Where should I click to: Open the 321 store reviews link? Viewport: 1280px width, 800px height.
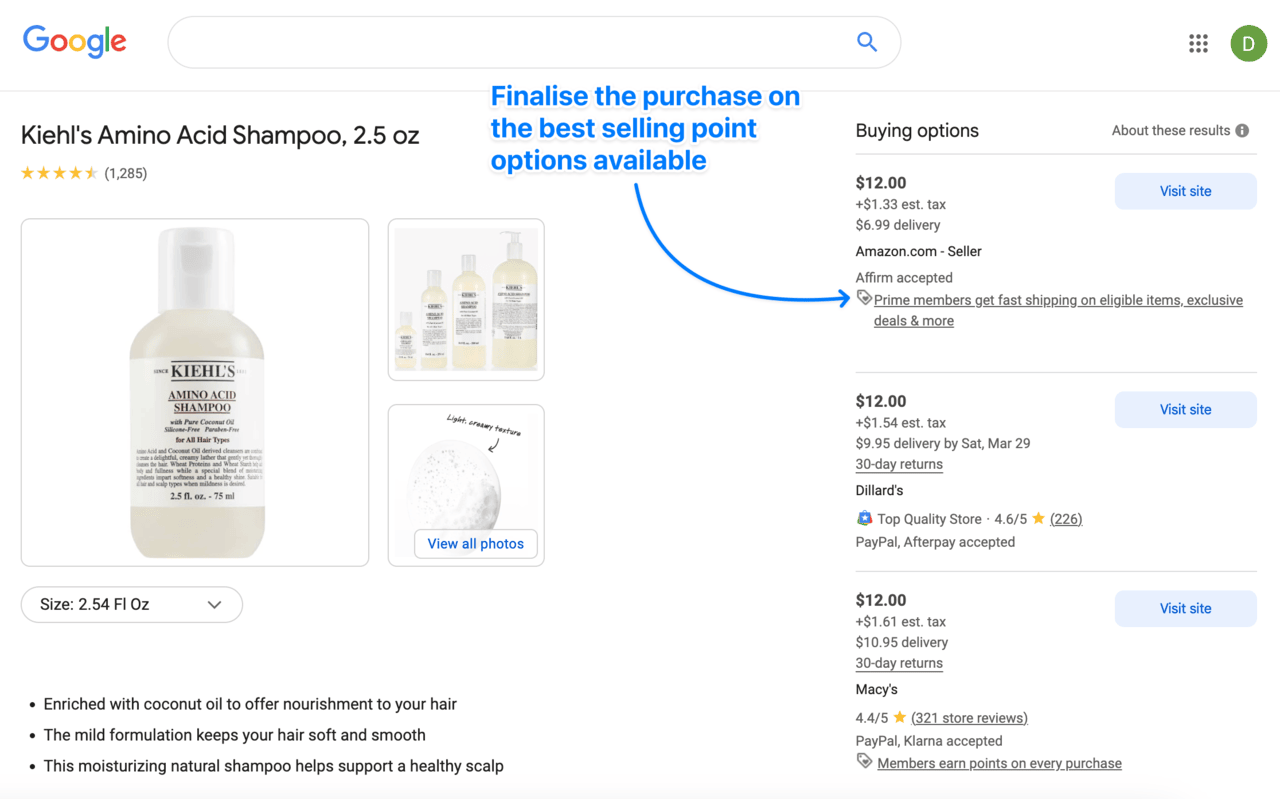tap(969, 718)
